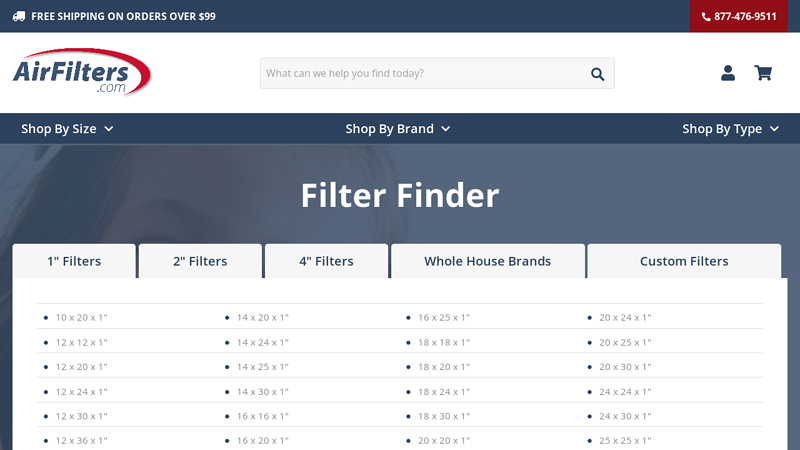Choose the 14 x 25 x 1" size link

click(263, 367)
